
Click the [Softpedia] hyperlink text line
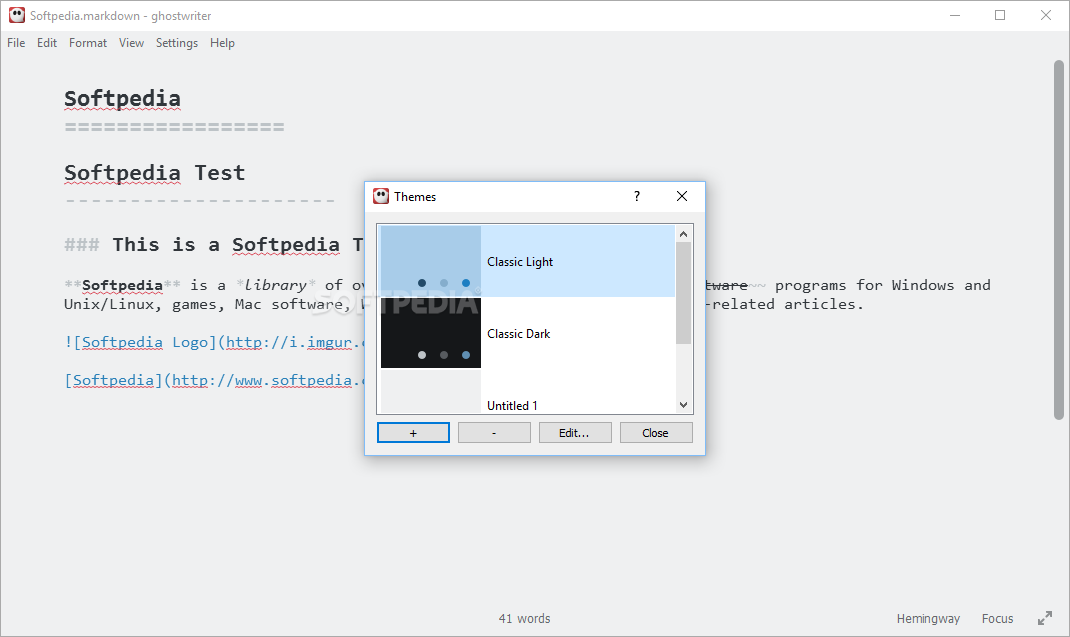click(215, 380)
